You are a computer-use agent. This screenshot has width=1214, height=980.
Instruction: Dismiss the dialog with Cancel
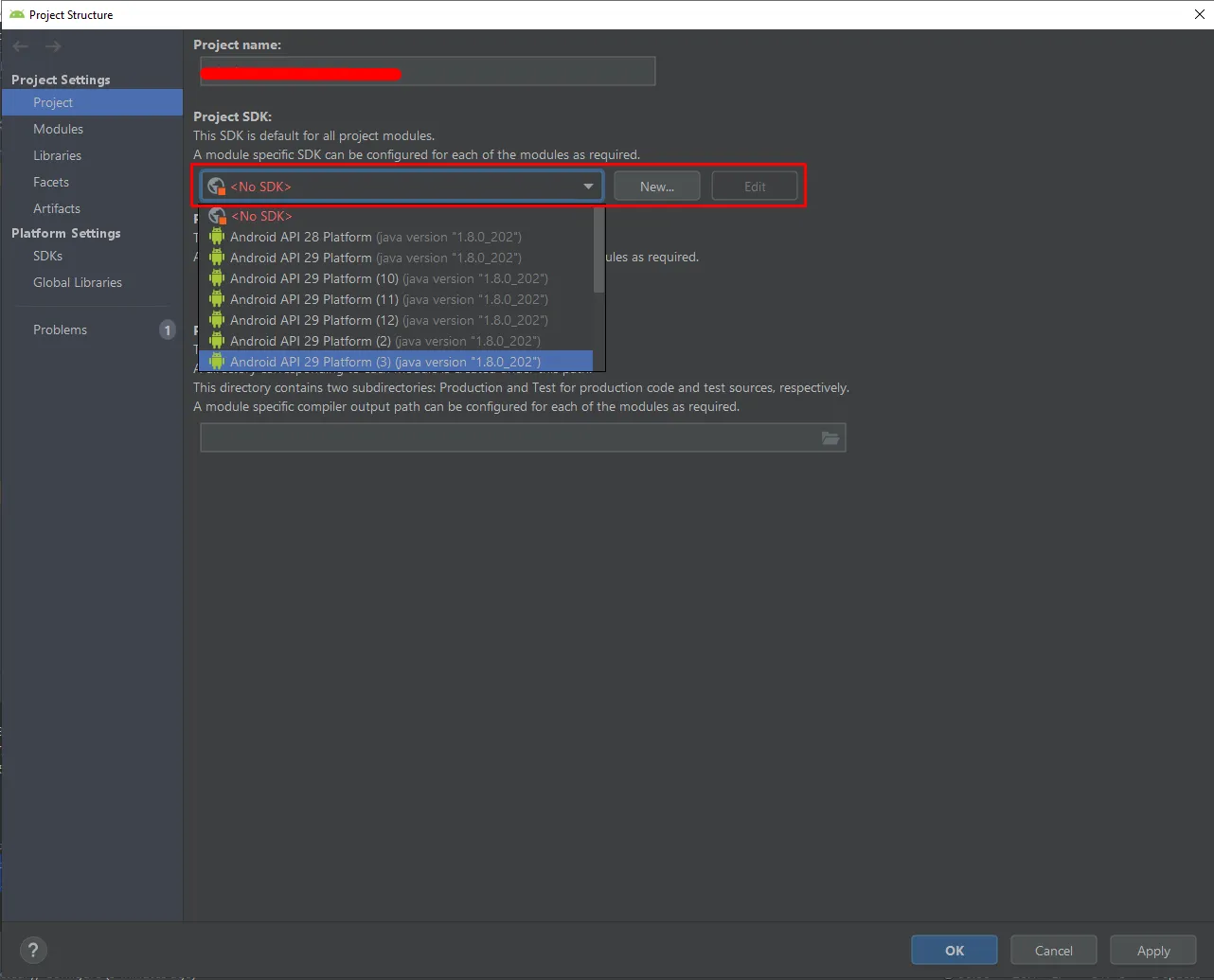pyautogui.click(x=1054, y=951)
